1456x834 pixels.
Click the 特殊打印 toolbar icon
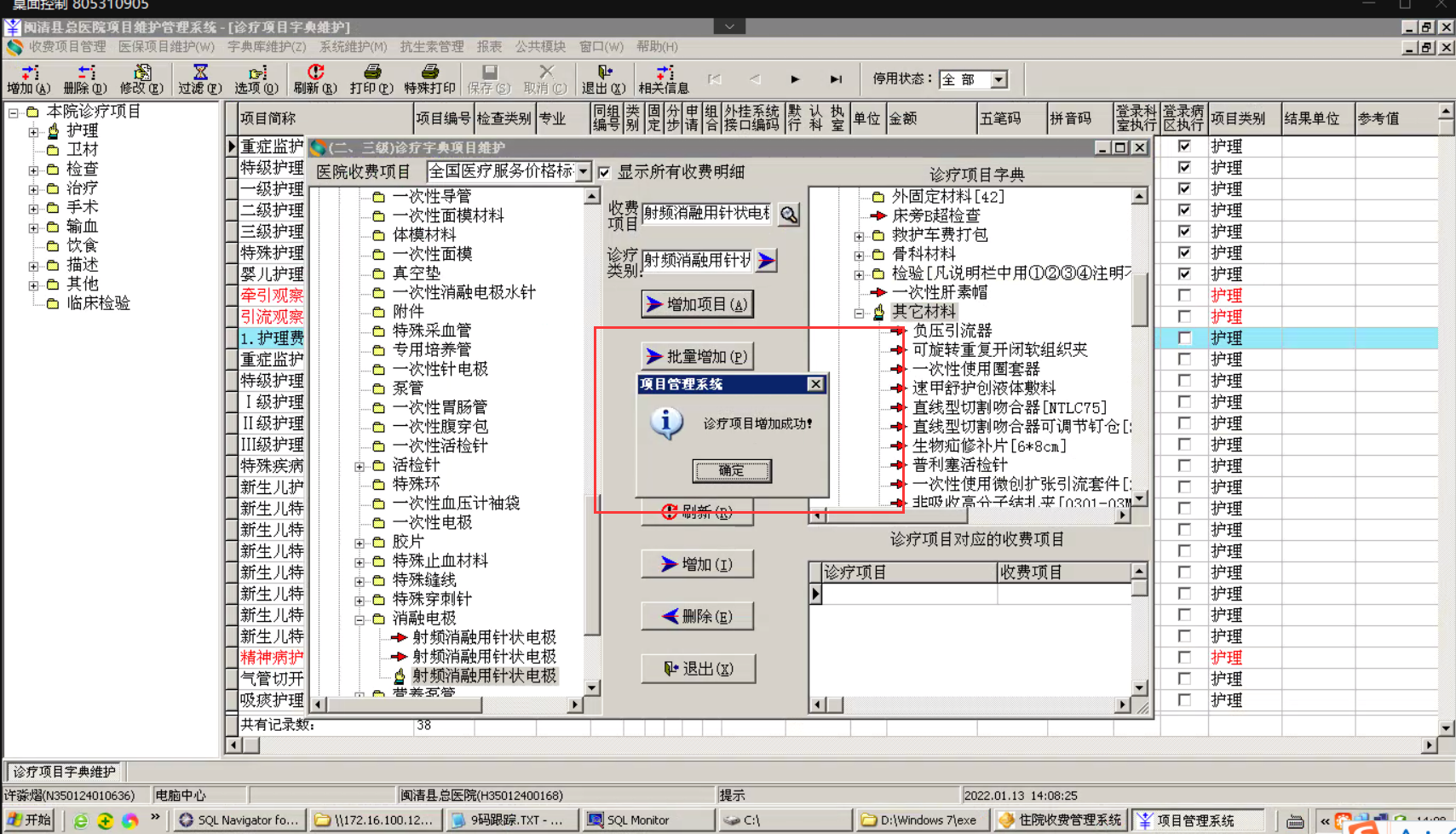(x=429, y=79)
